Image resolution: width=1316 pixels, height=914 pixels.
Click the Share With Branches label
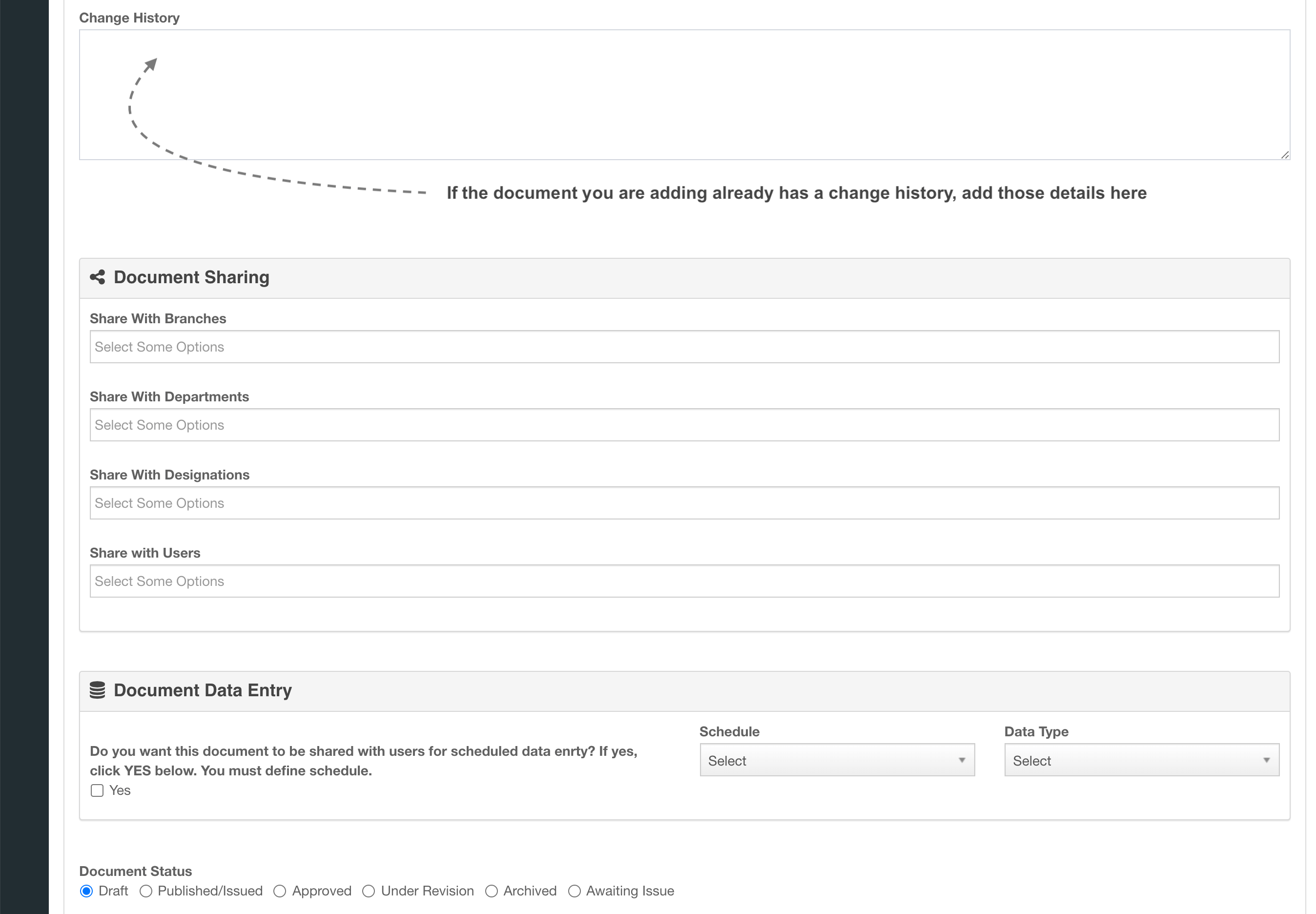158,318
